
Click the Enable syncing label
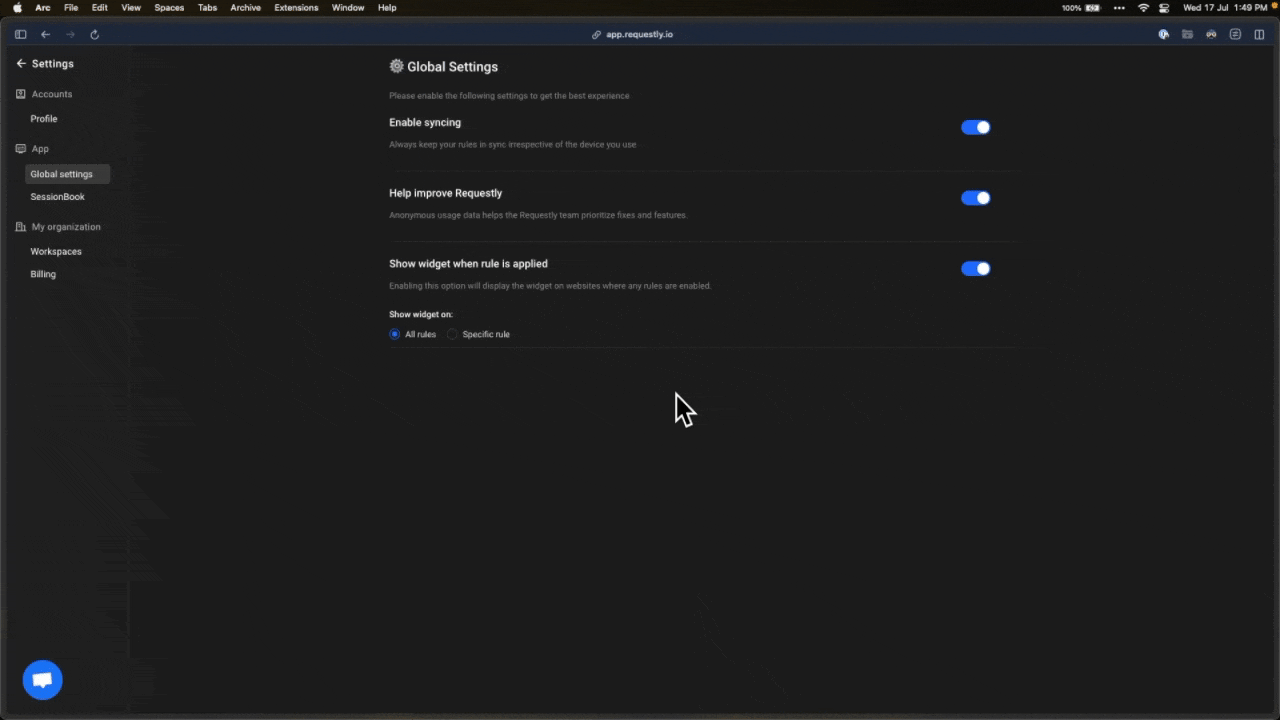pyautogui.click(x=425, y=122)
